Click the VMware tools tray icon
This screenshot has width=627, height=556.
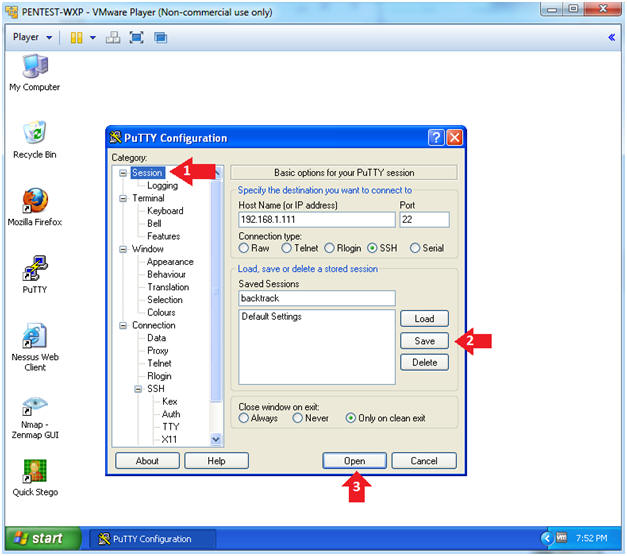pos(561,538)
